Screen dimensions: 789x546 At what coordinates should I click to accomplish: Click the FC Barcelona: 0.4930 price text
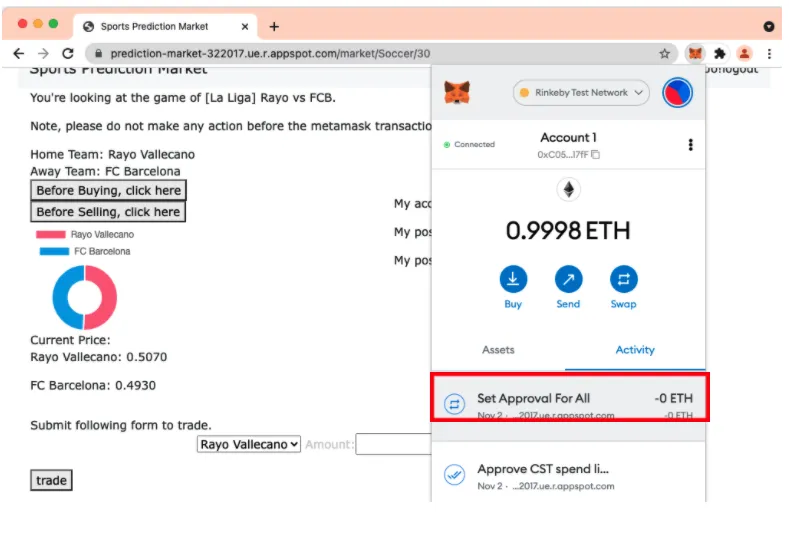[x=93, y=385]
